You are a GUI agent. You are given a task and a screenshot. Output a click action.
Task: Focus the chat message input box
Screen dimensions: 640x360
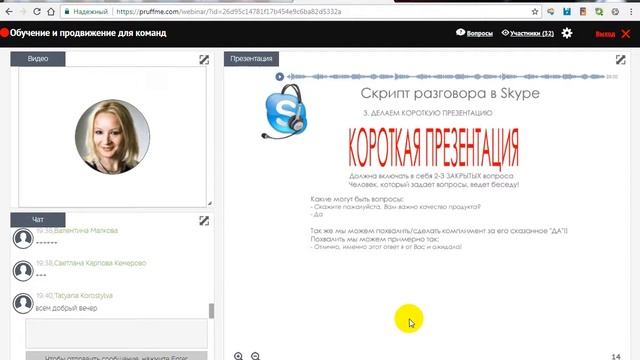(116, 333)
